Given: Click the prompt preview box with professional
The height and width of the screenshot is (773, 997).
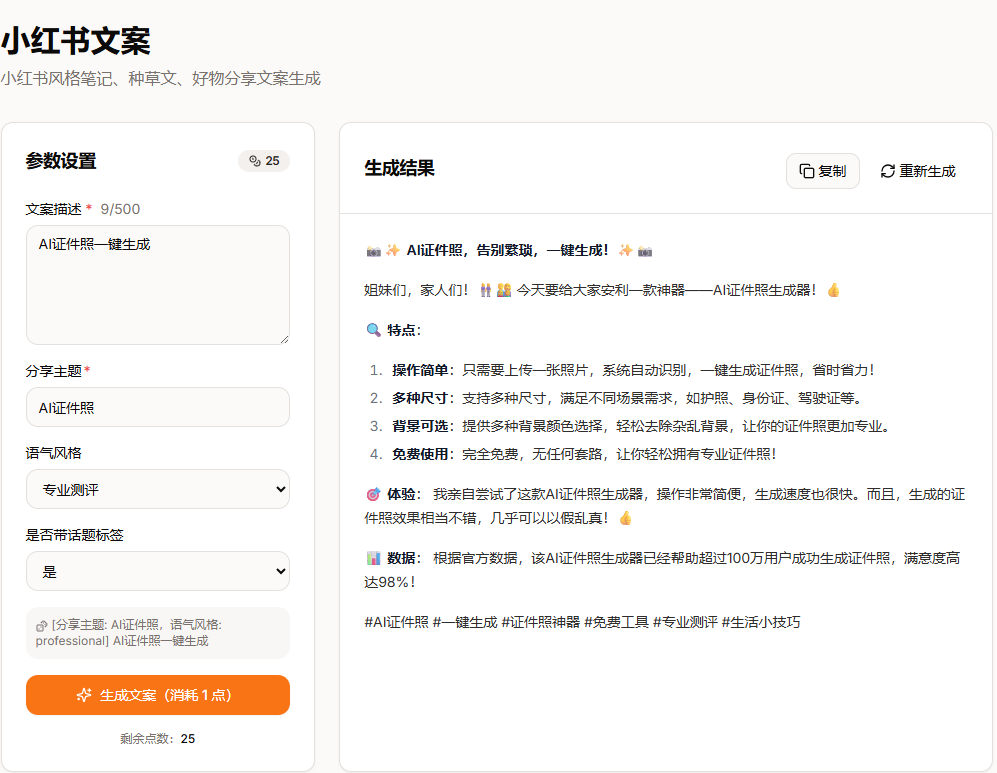Looking at the screenshot, I should pos(158,633).
